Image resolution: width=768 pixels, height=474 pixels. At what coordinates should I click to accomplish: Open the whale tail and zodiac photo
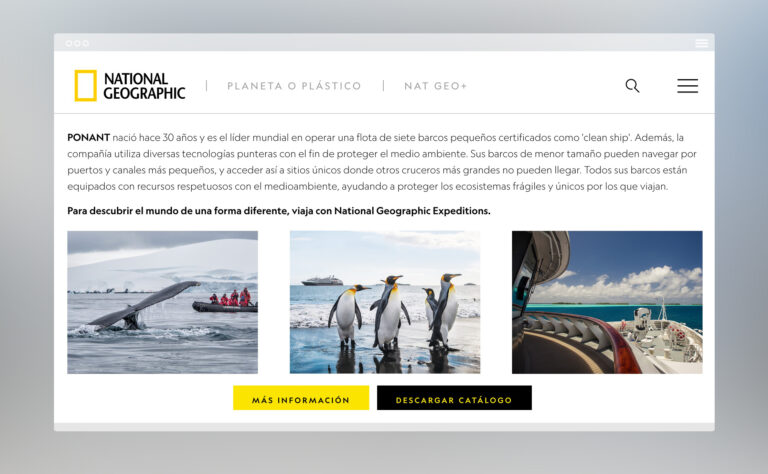click(x=163, y=302)
